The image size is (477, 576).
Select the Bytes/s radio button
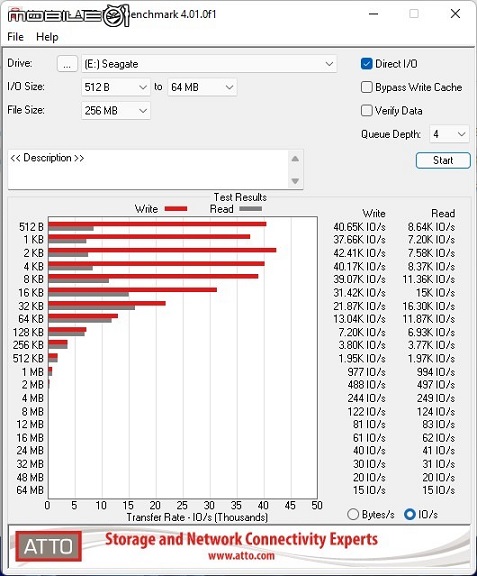pyautogui.click(x=353, y=514)
